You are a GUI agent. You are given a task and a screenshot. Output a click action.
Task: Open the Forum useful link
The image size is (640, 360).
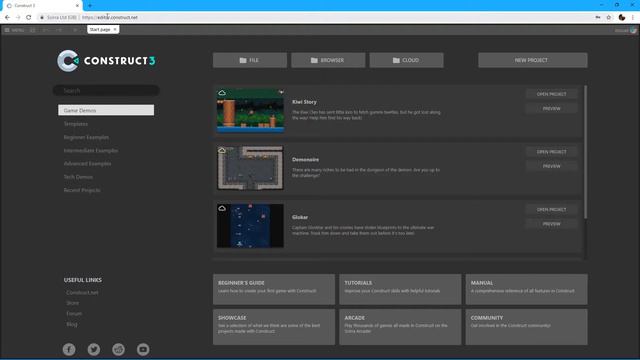tap(74, 313)
